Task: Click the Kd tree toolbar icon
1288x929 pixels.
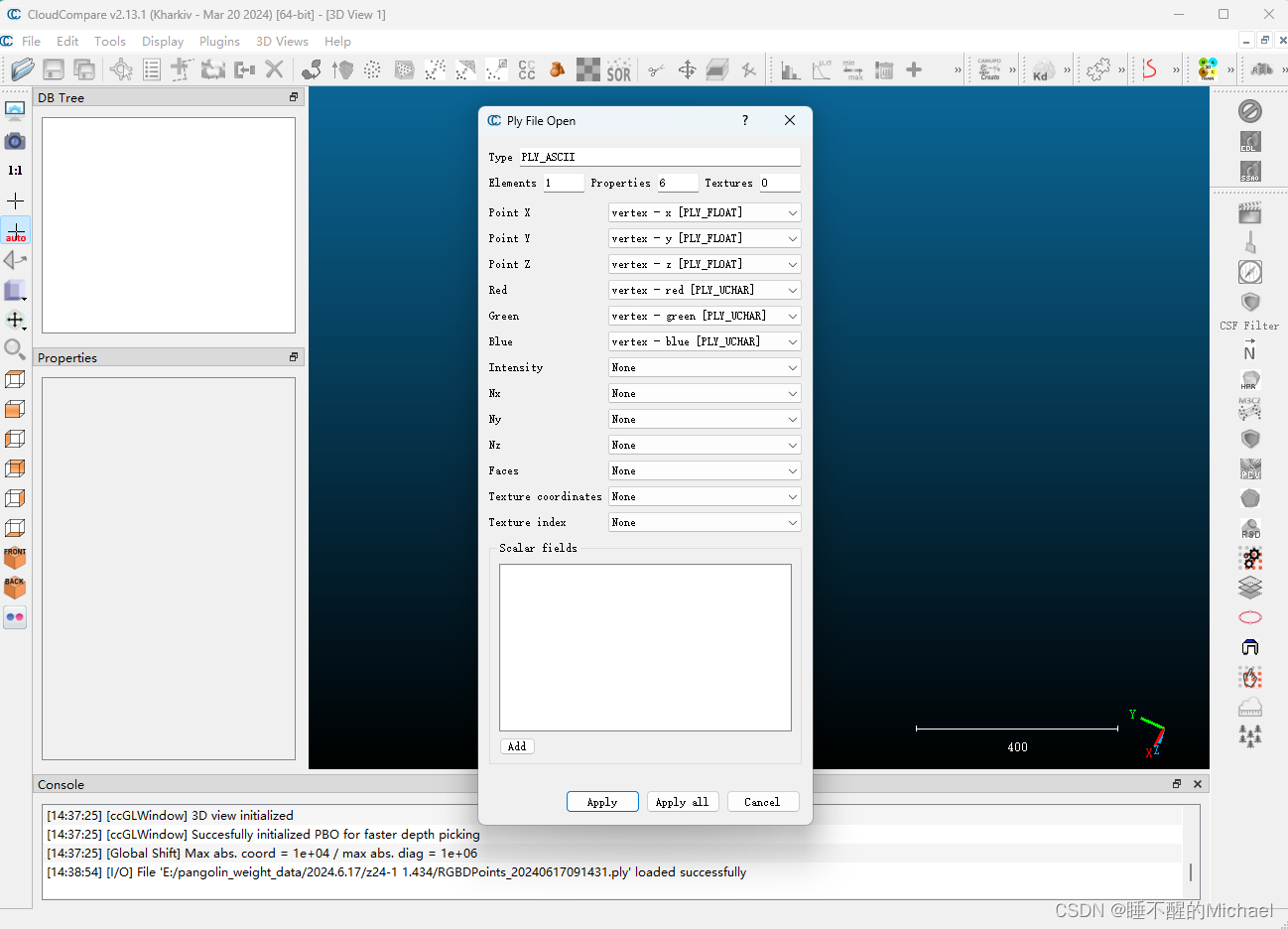Action: 1041,69
